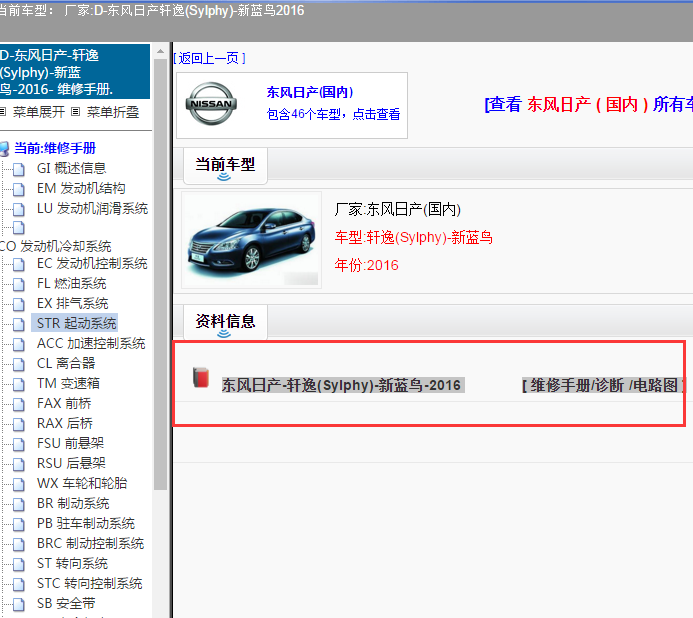Image resolution: width=693 pixels, height=618 pixels.
Task: Click the red book icon in 资料信息
Action: (x=201, y=378)
